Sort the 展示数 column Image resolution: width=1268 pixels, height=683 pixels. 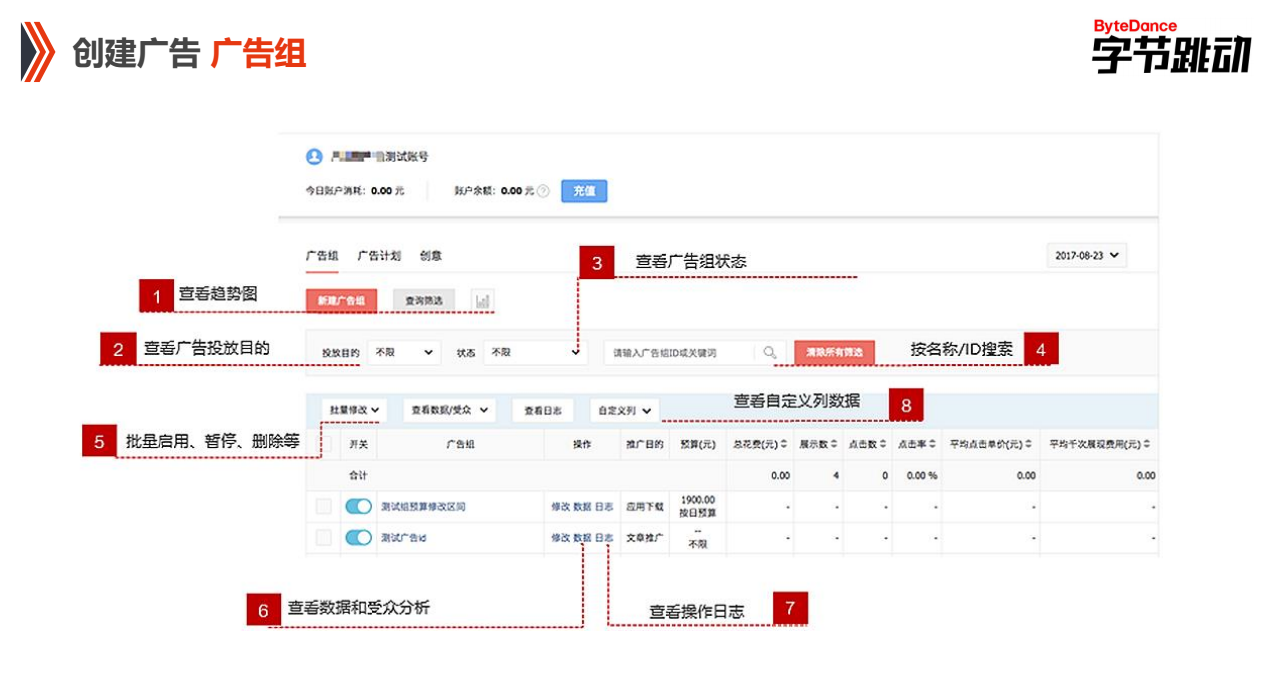pyautogui.click(x=835, y=444)
